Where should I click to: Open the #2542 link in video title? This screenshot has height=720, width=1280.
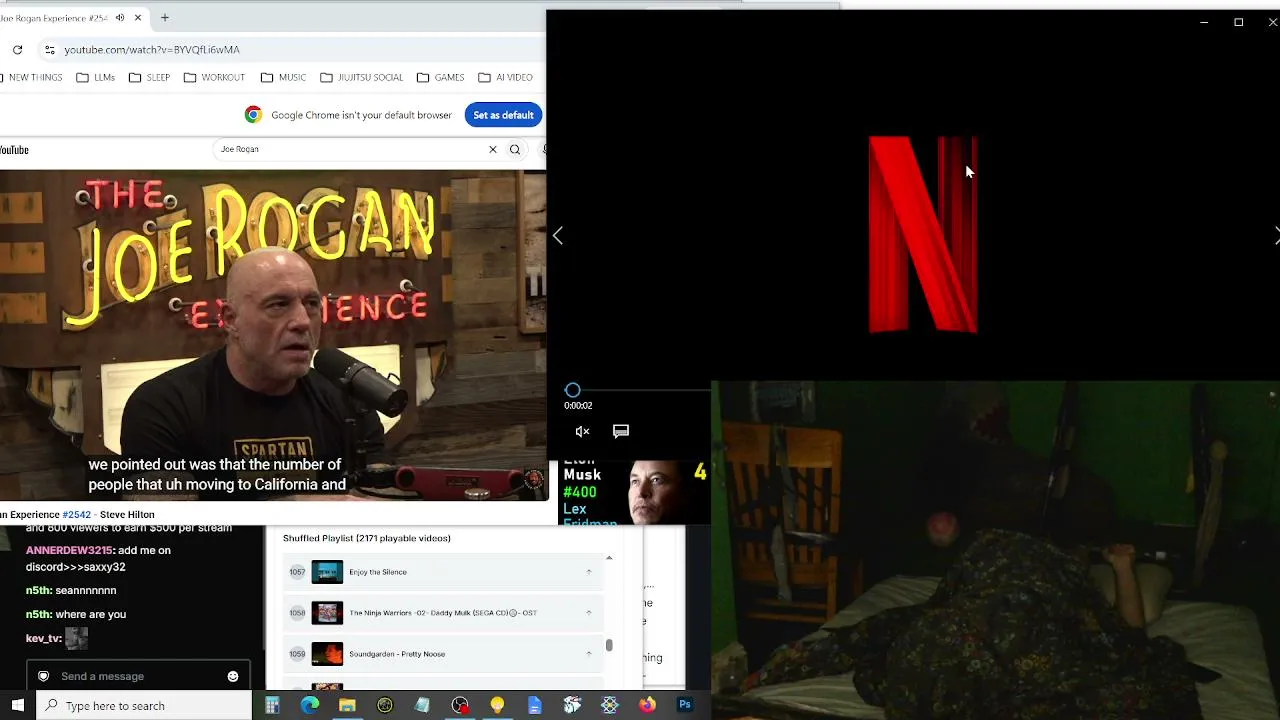point(76,514)
